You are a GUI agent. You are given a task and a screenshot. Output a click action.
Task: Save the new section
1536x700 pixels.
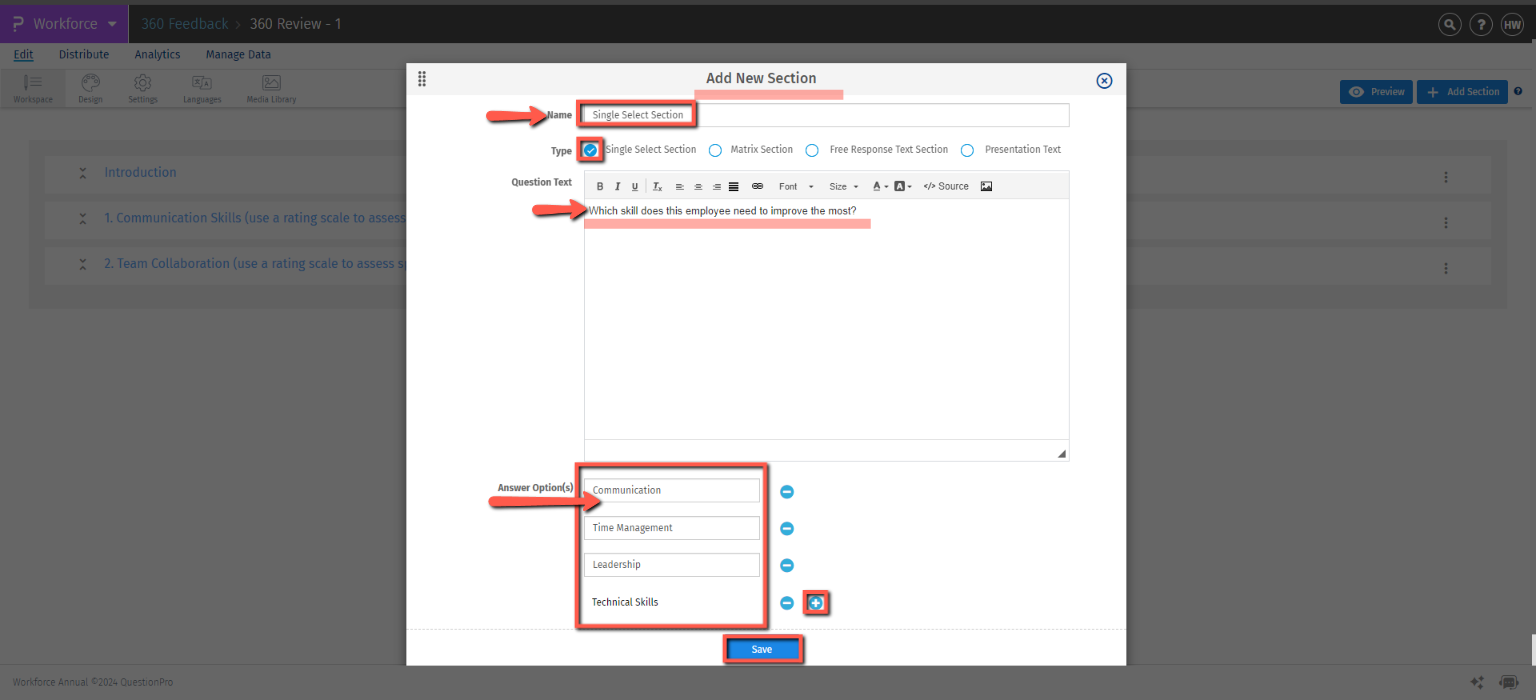click(762, 649)
